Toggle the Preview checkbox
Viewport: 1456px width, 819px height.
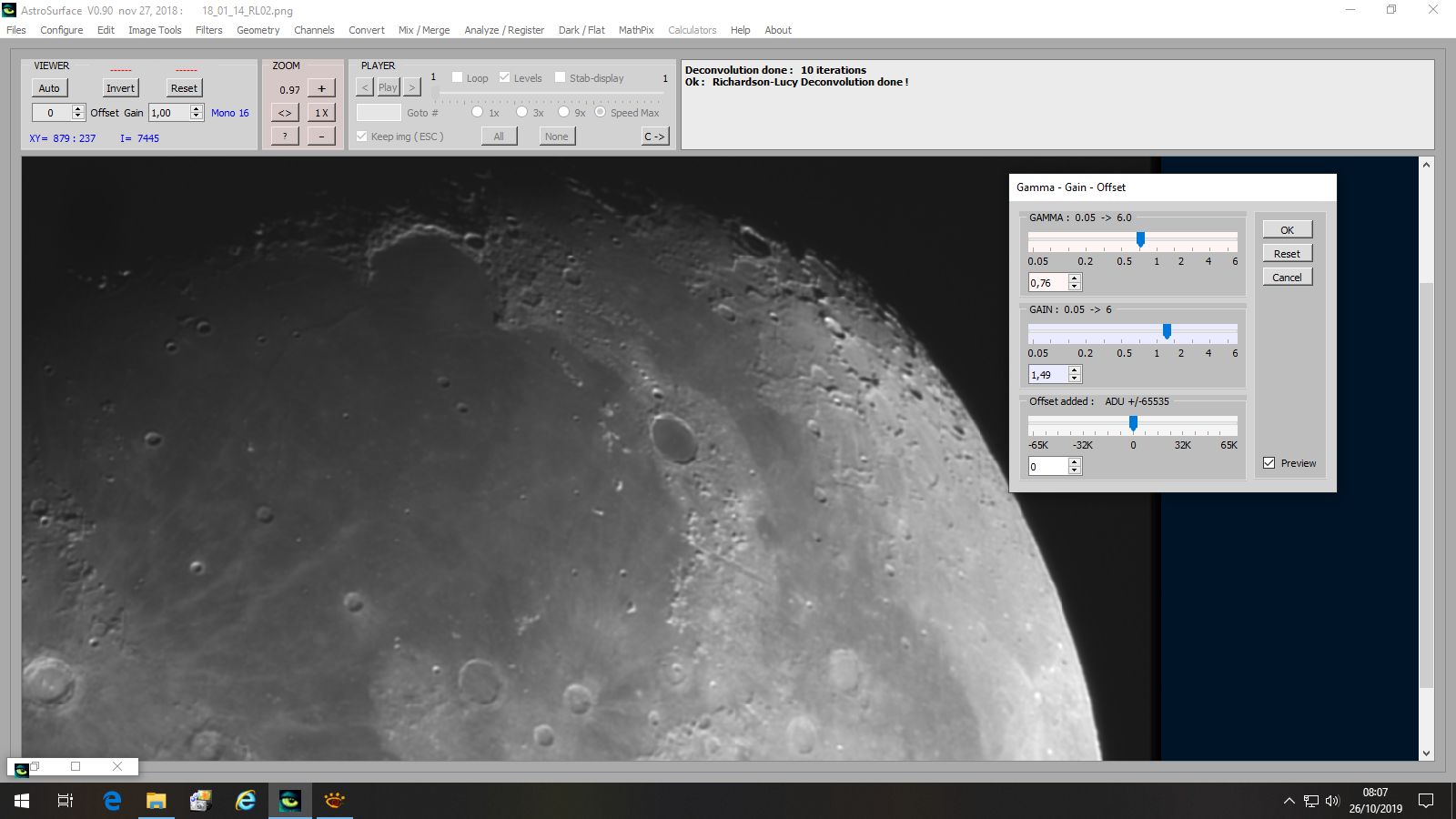1269,463
